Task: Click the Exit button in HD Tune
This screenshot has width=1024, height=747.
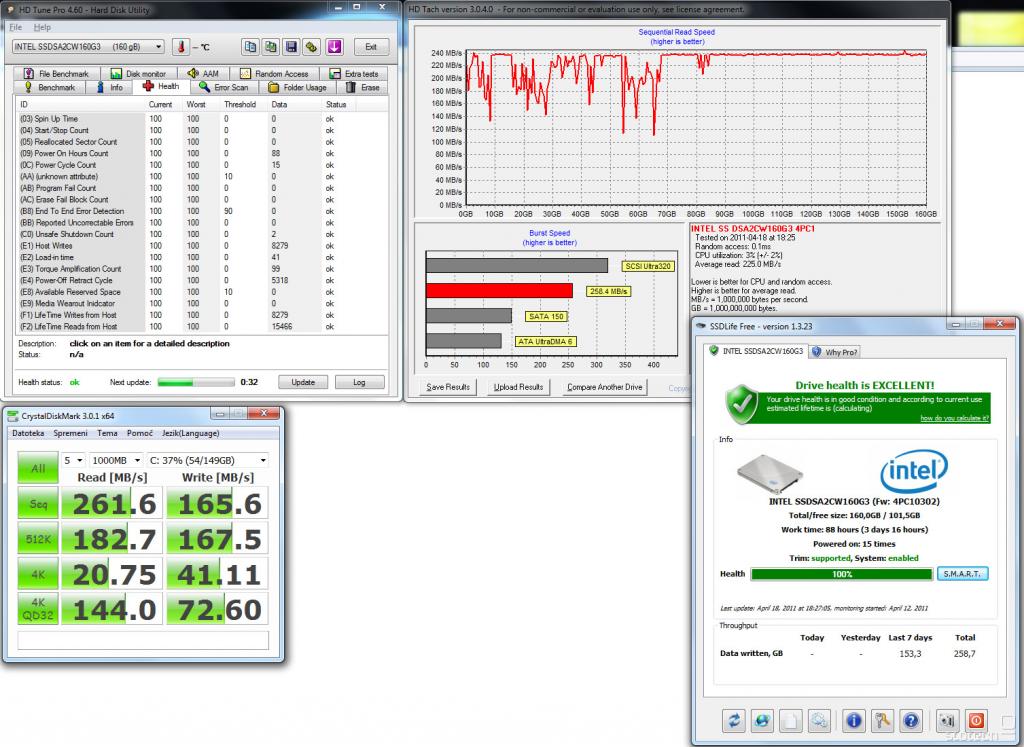Action: [x=371, y=47]
